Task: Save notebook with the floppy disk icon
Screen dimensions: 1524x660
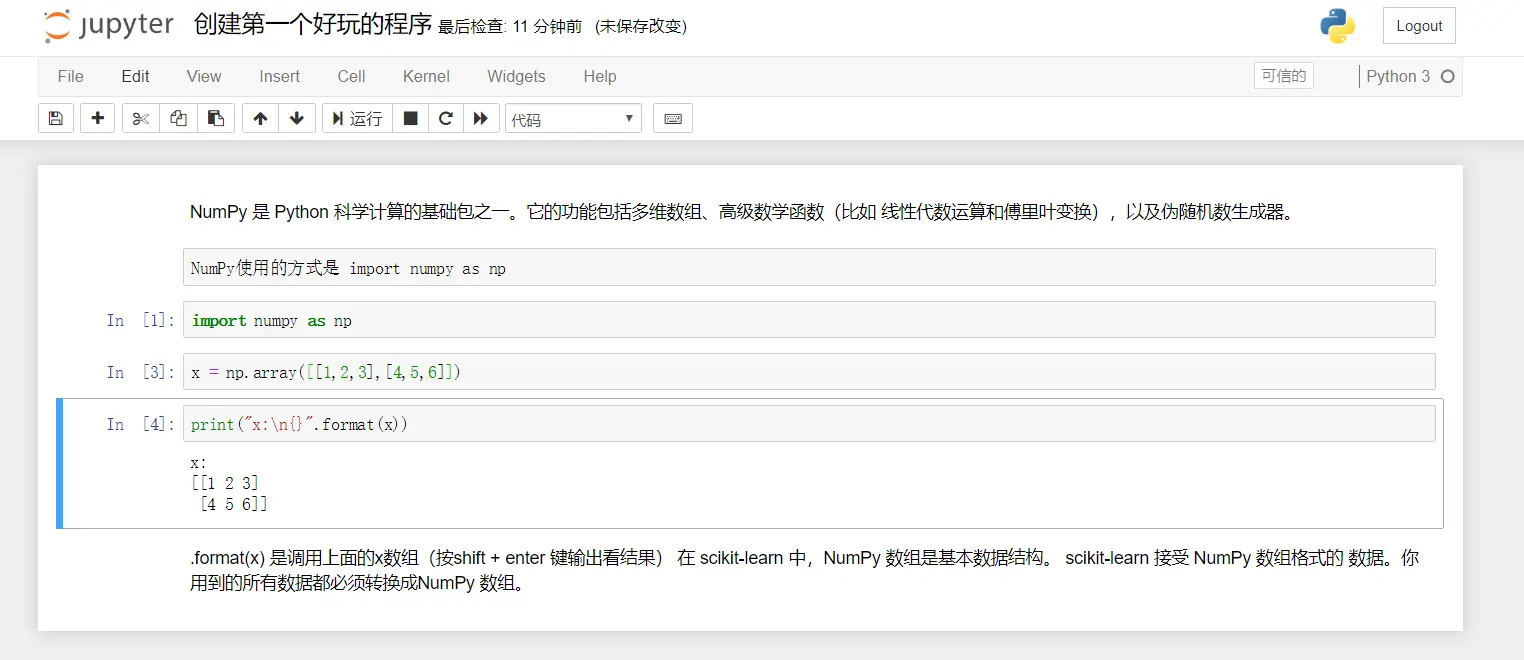Action: pyautogui.click(x=56, y=118)
